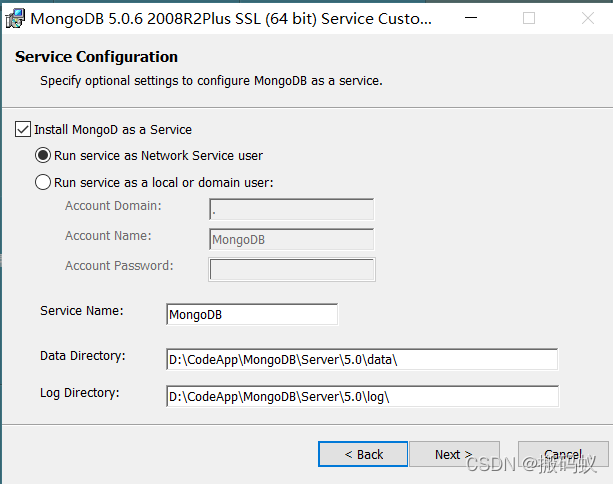The height and width of the screenshot is (484, 613).
Task: Click the Account Domain input field
Action: click(x=292, y=209)
